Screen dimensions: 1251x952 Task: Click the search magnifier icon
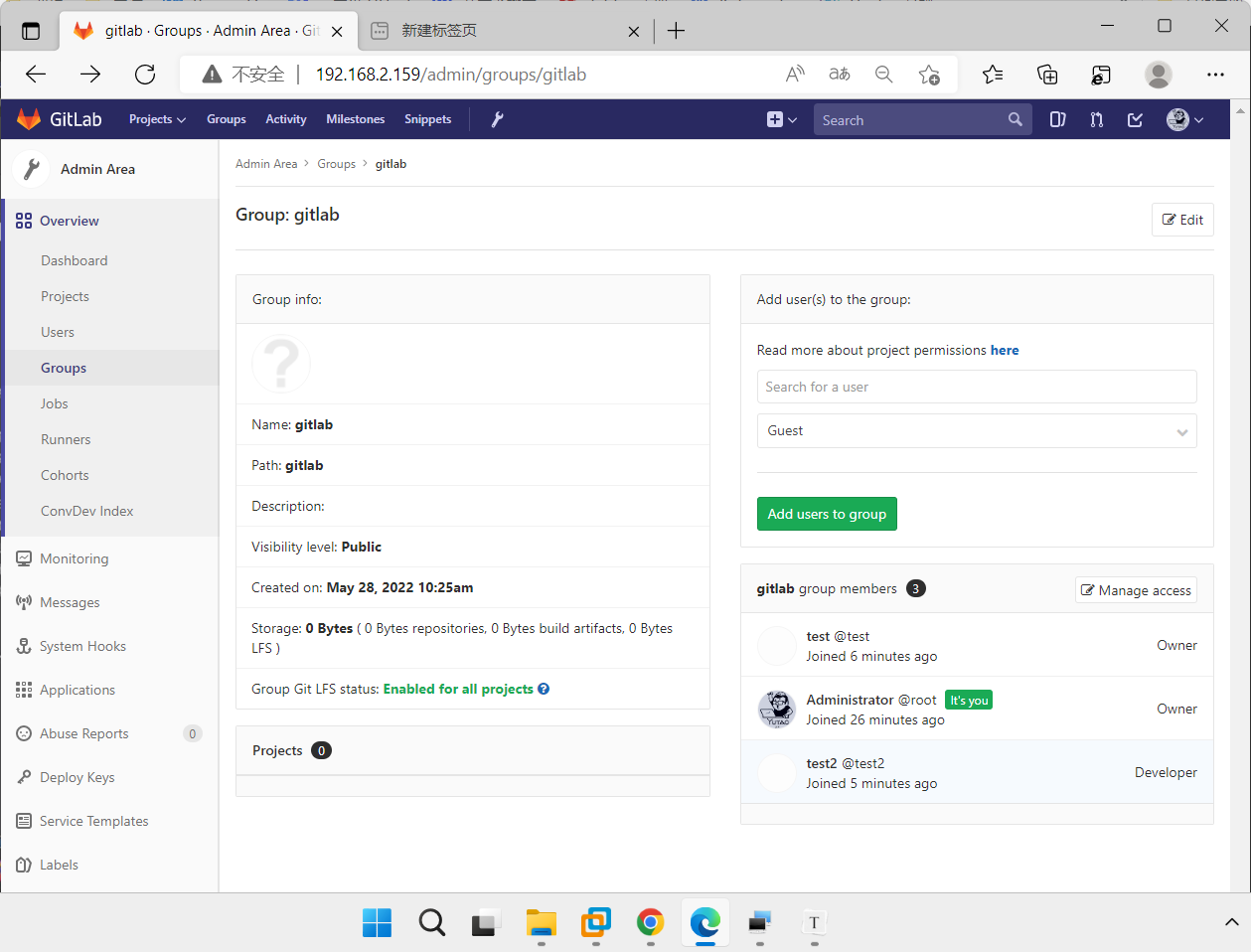pos(1015,119)
